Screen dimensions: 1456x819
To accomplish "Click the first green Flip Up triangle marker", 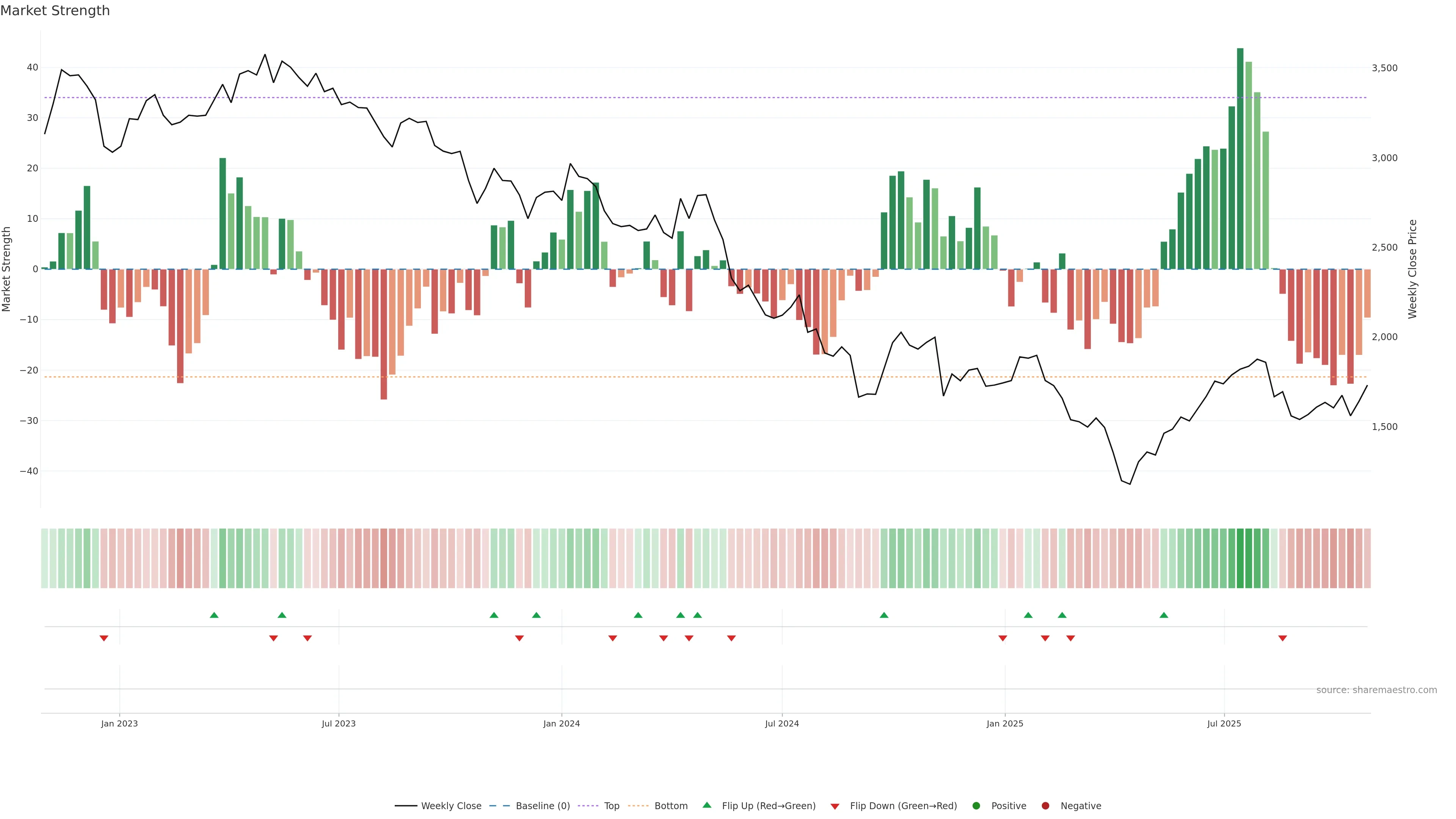I will point(214,615).
